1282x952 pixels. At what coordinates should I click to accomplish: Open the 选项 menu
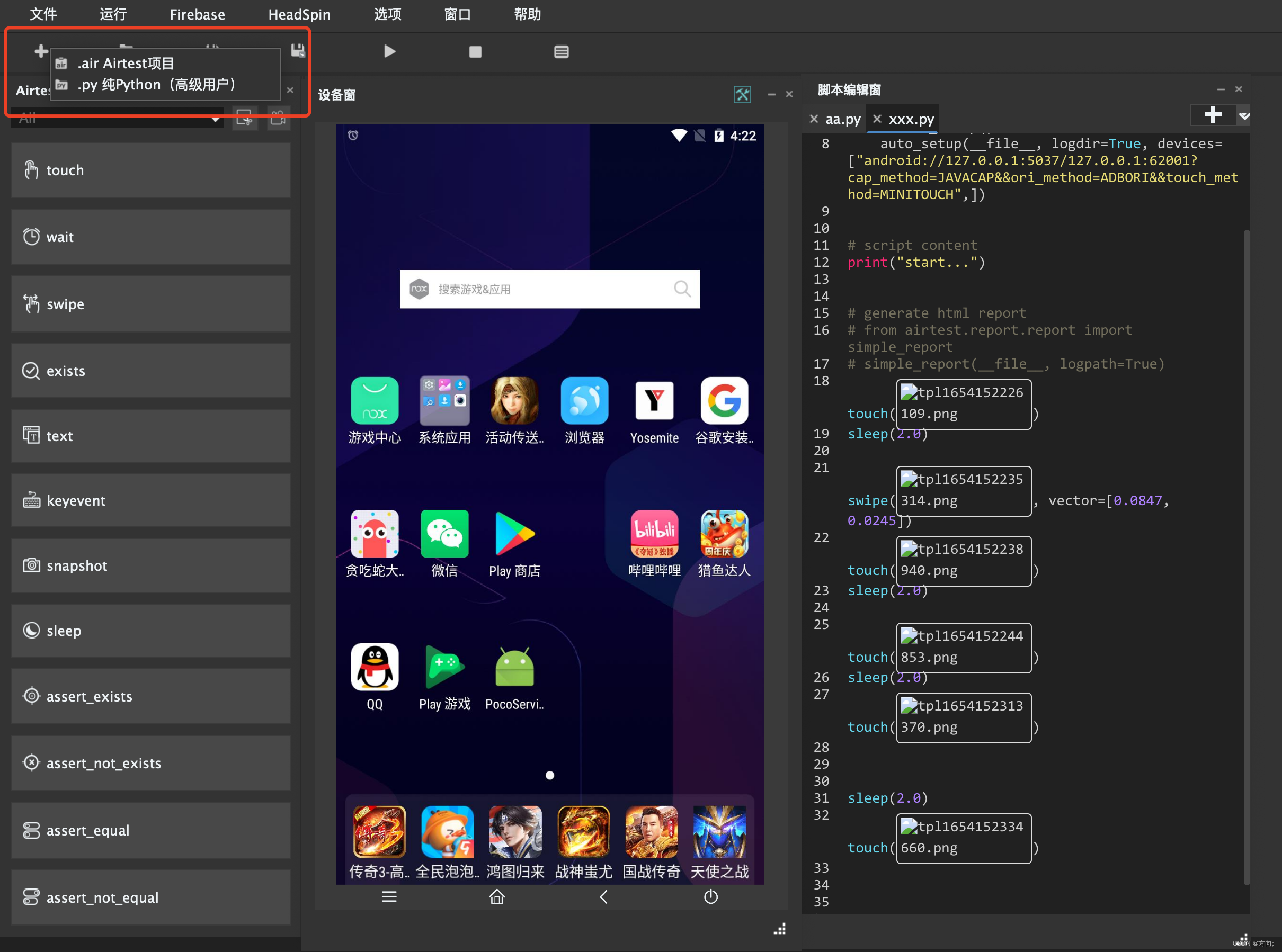point(387,14)
